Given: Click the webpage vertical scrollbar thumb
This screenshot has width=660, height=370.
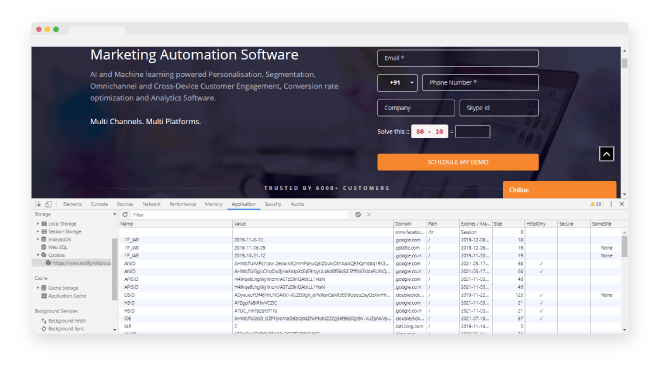Looking at the screenshot, I should coord(625,63).
